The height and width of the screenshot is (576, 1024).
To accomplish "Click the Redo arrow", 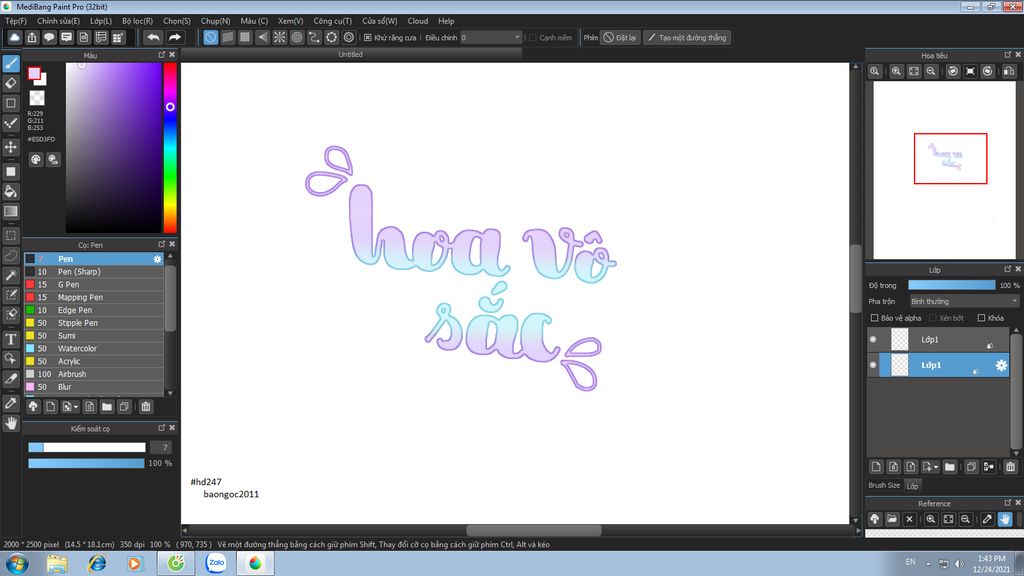I will tap(174, 38).
